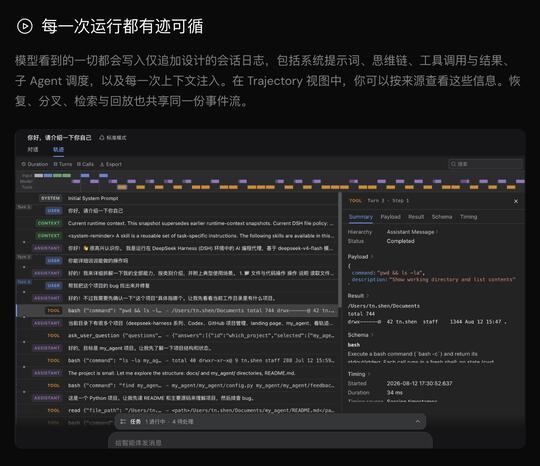
Task: Switch to the 对话 tab
Action: pyautogui.click(x=33, y=149)
